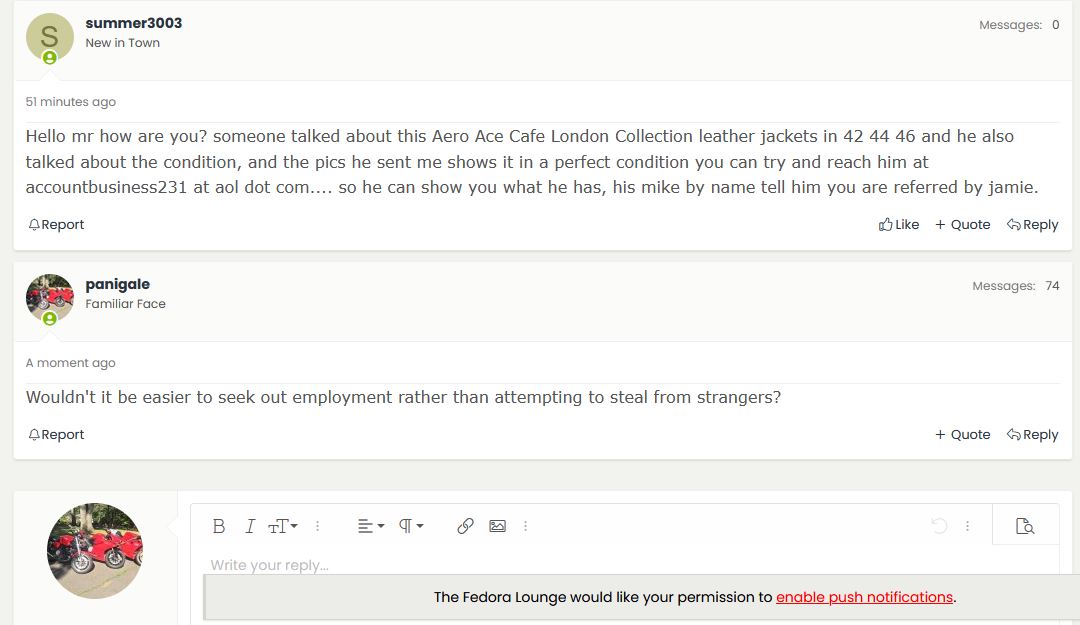The width and height of the screenshot is (1080, 625).
Task: Click the undo arrow icon in editor
Action: [x=939, y=526]
